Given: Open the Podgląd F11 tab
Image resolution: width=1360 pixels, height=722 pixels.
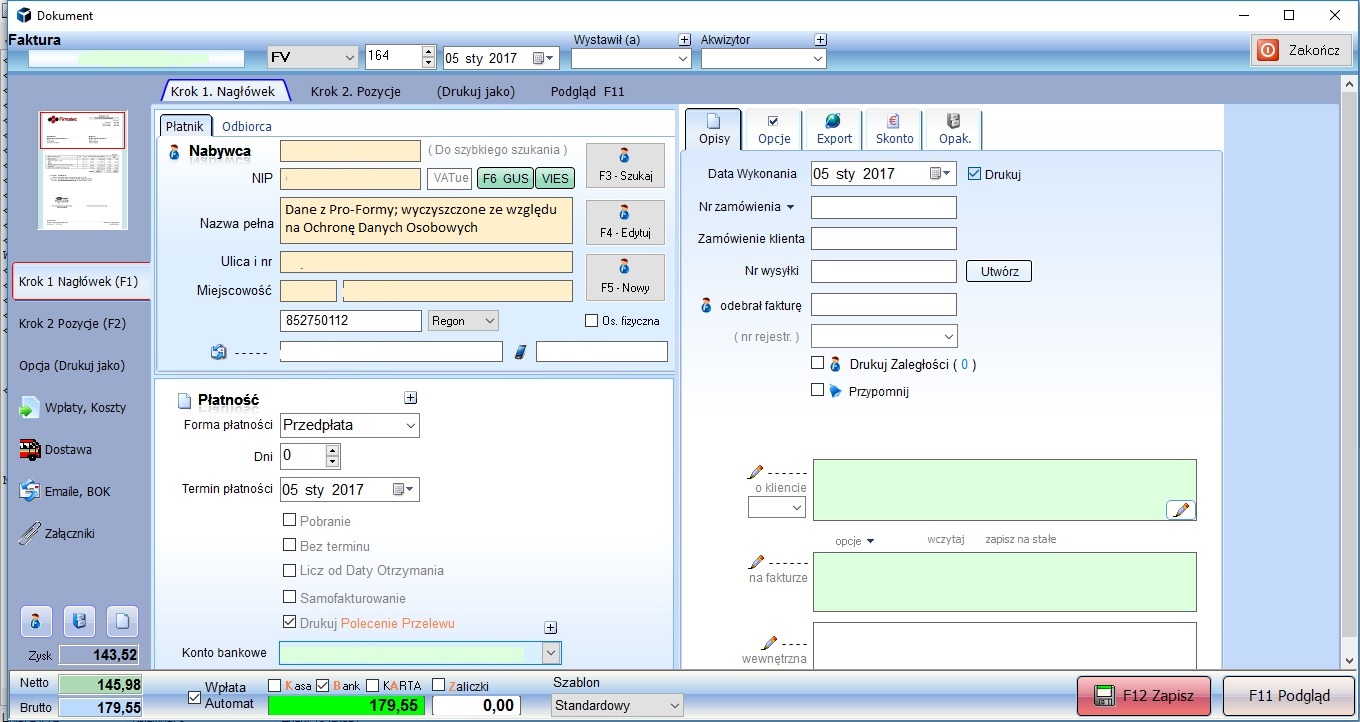Looking at the screenshot, I should point(587,91).
